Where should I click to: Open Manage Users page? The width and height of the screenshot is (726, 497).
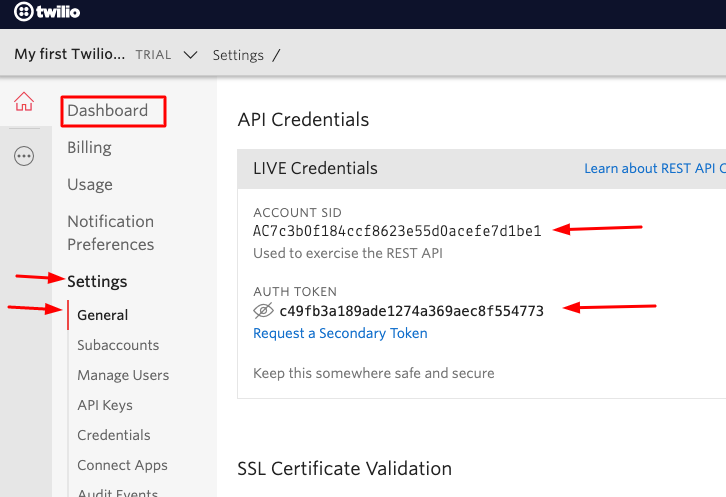[123, 375]
